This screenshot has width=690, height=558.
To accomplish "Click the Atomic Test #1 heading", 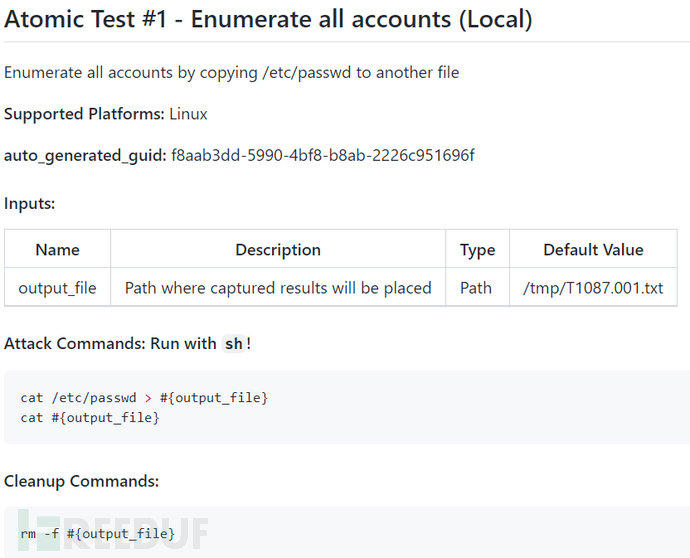I will coord(268,19).
